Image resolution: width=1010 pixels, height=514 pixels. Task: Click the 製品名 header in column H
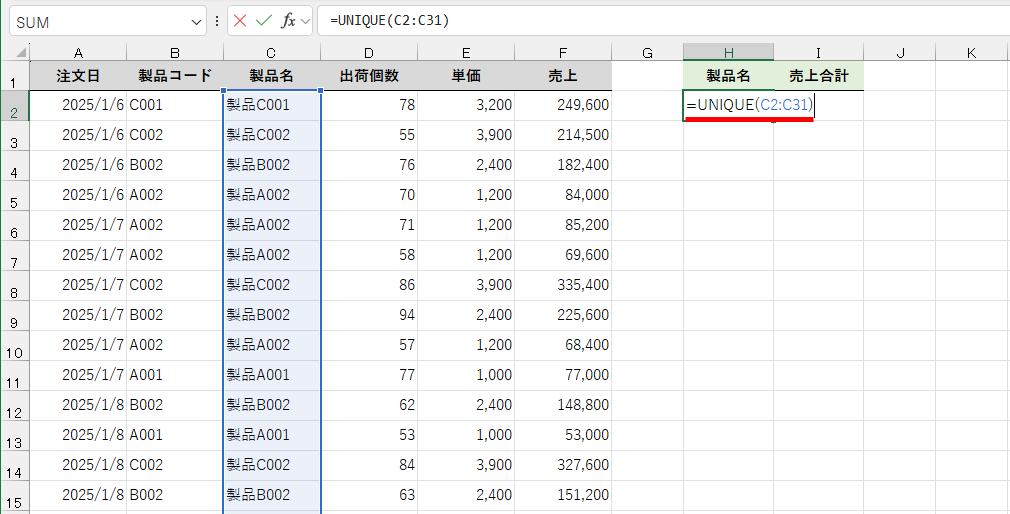coord(729,76)
